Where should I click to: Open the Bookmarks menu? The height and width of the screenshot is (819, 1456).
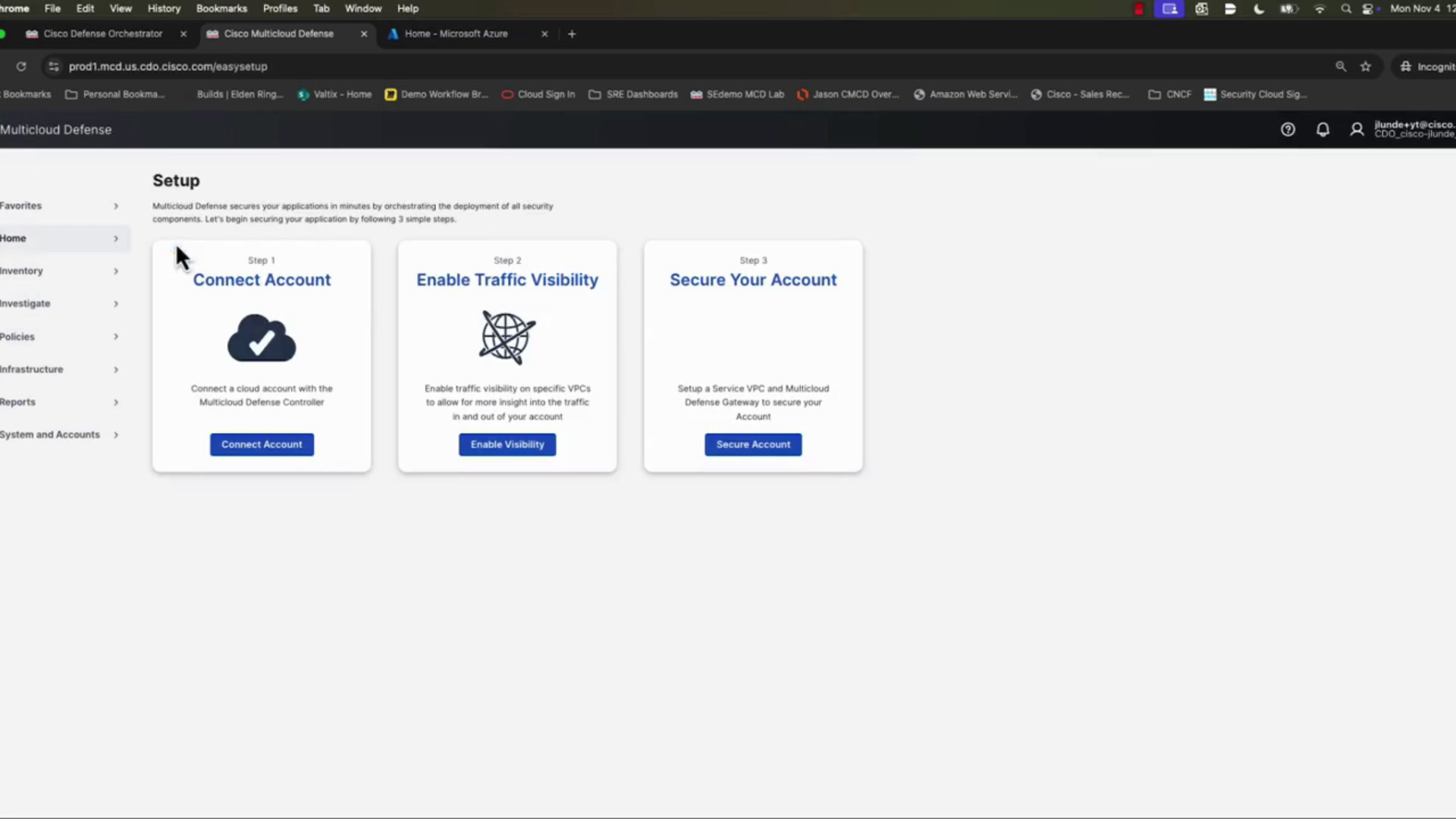click(x=221, y=9)
